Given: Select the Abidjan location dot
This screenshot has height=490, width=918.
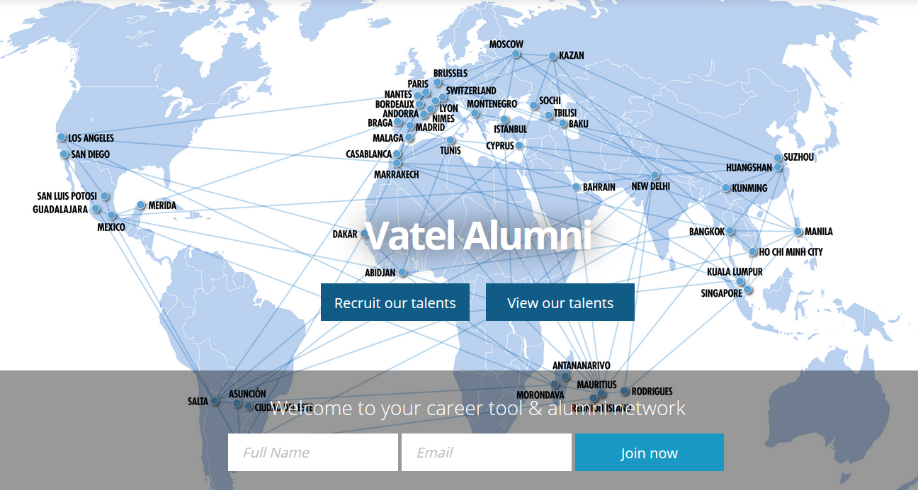Looking at the screenshot, I should coord(403,273).
